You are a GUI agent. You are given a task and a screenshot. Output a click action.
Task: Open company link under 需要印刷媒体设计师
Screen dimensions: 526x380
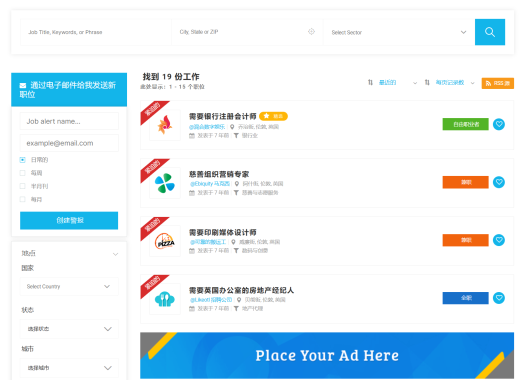click(208, 242)
